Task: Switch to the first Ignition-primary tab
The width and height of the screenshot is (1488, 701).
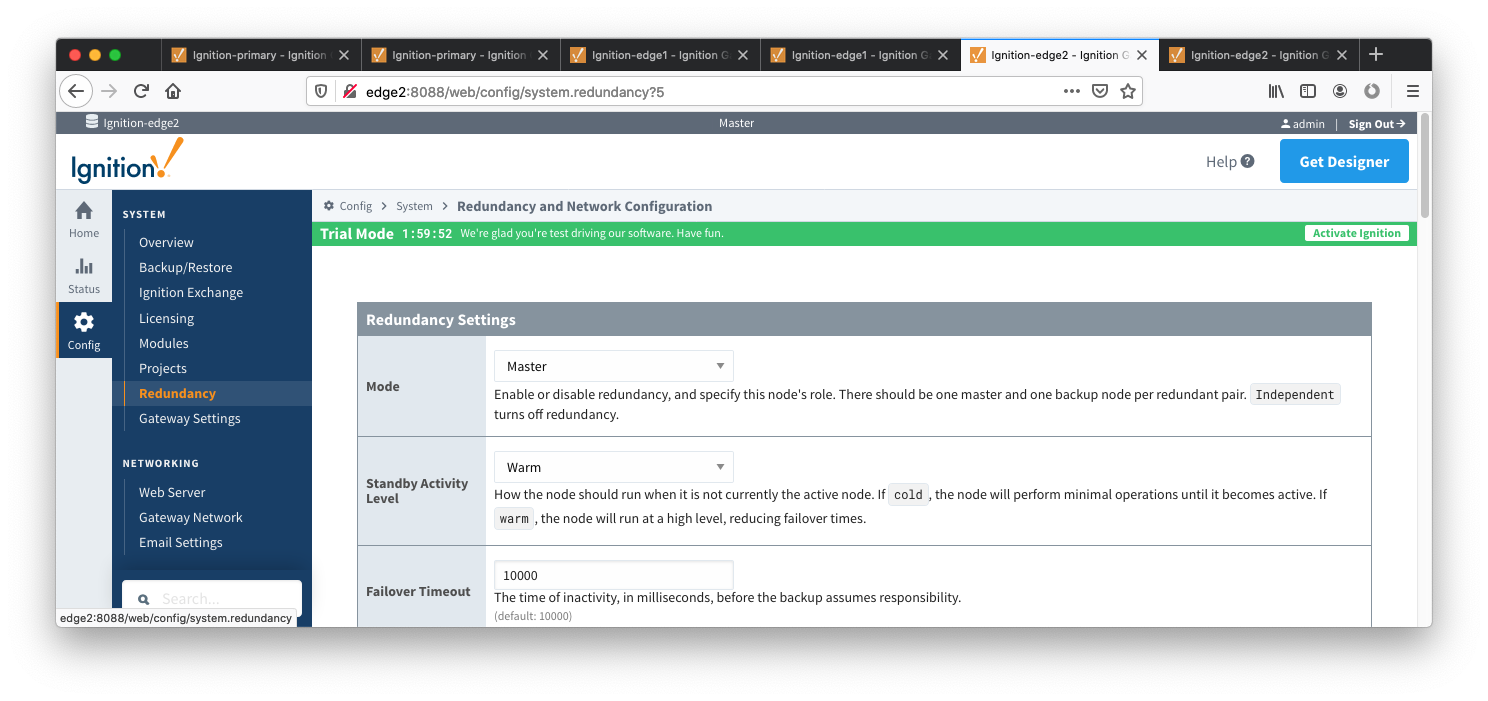Action: 261,55
